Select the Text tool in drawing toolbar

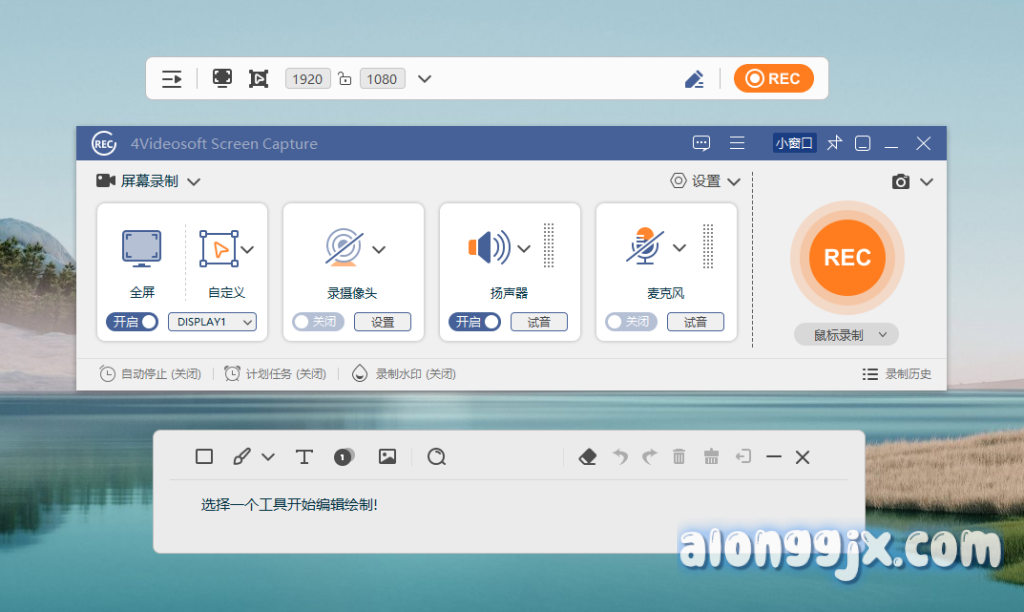(x=304, y=457)
